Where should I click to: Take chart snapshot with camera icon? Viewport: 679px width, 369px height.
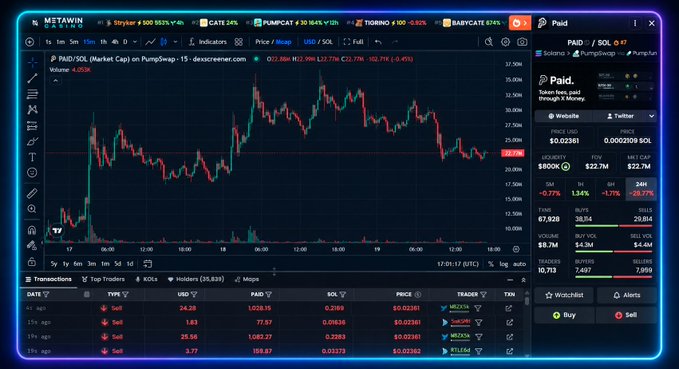tap(522, 42)
